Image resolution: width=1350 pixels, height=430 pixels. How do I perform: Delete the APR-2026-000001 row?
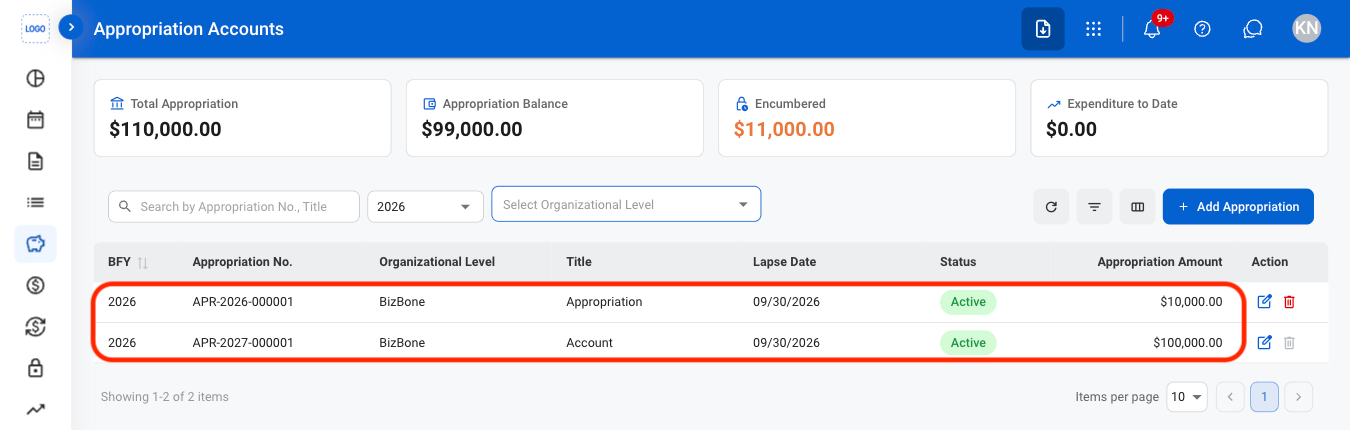click(x=1289, y=302)
